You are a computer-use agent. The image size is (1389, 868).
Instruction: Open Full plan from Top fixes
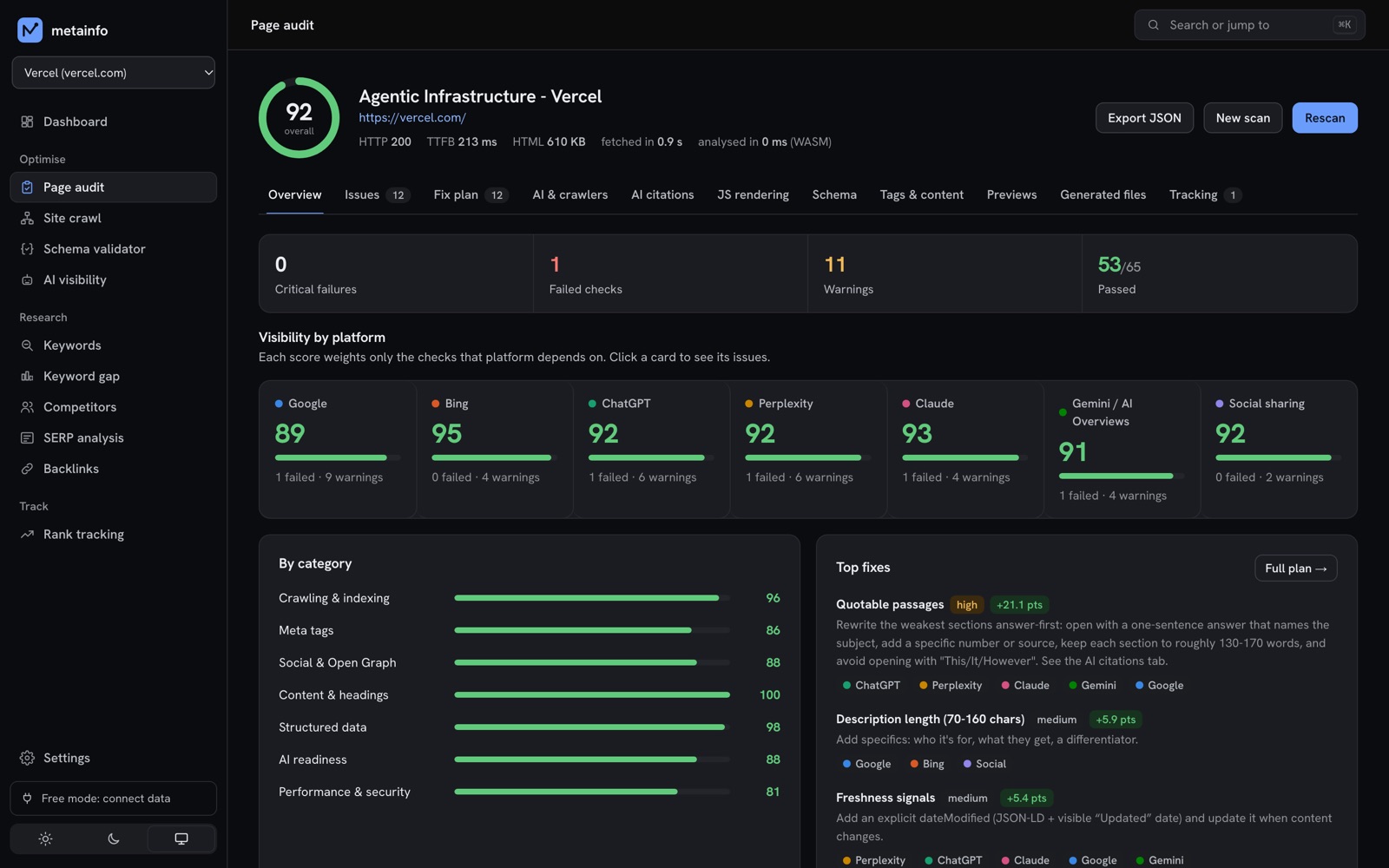click(x=1295, y=569)
